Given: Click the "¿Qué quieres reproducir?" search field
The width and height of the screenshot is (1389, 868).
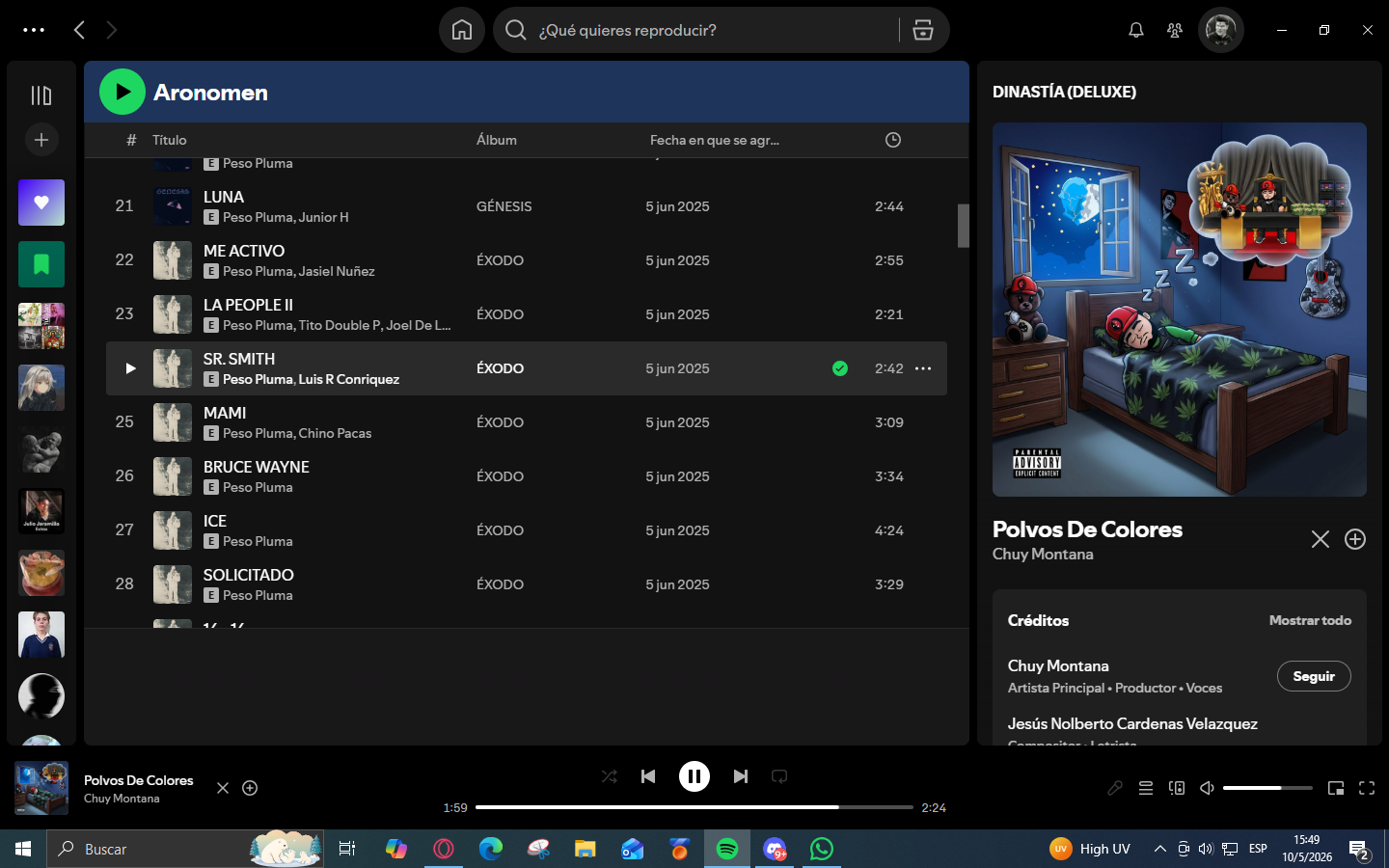Looking at the screenshot, I should [x=696, y=30].
